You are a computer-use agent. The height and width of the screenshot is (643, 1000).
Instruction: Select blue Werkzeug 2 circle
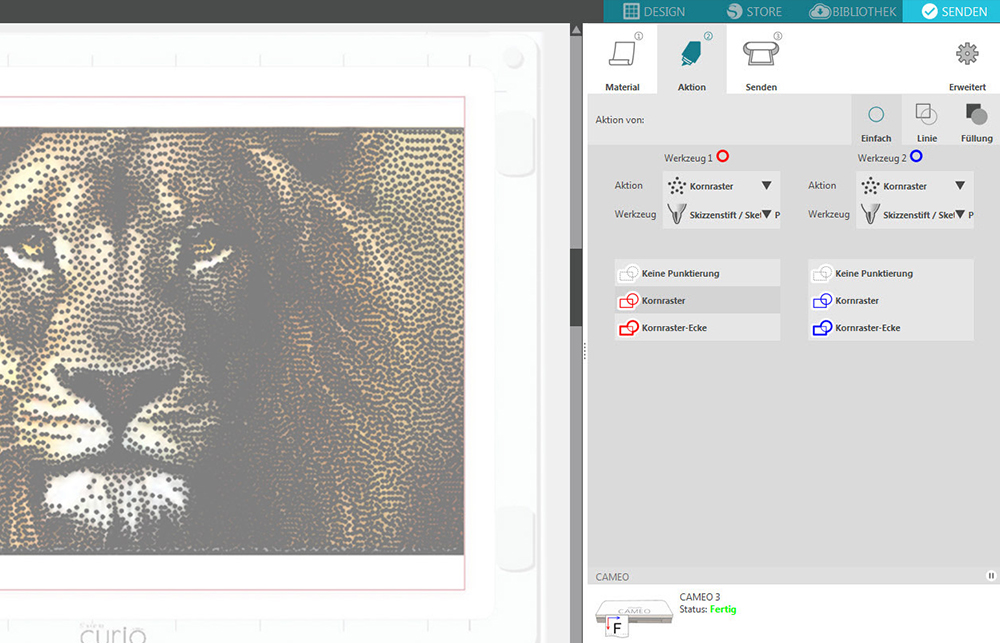pyautogui.click(x=916, y=157)
